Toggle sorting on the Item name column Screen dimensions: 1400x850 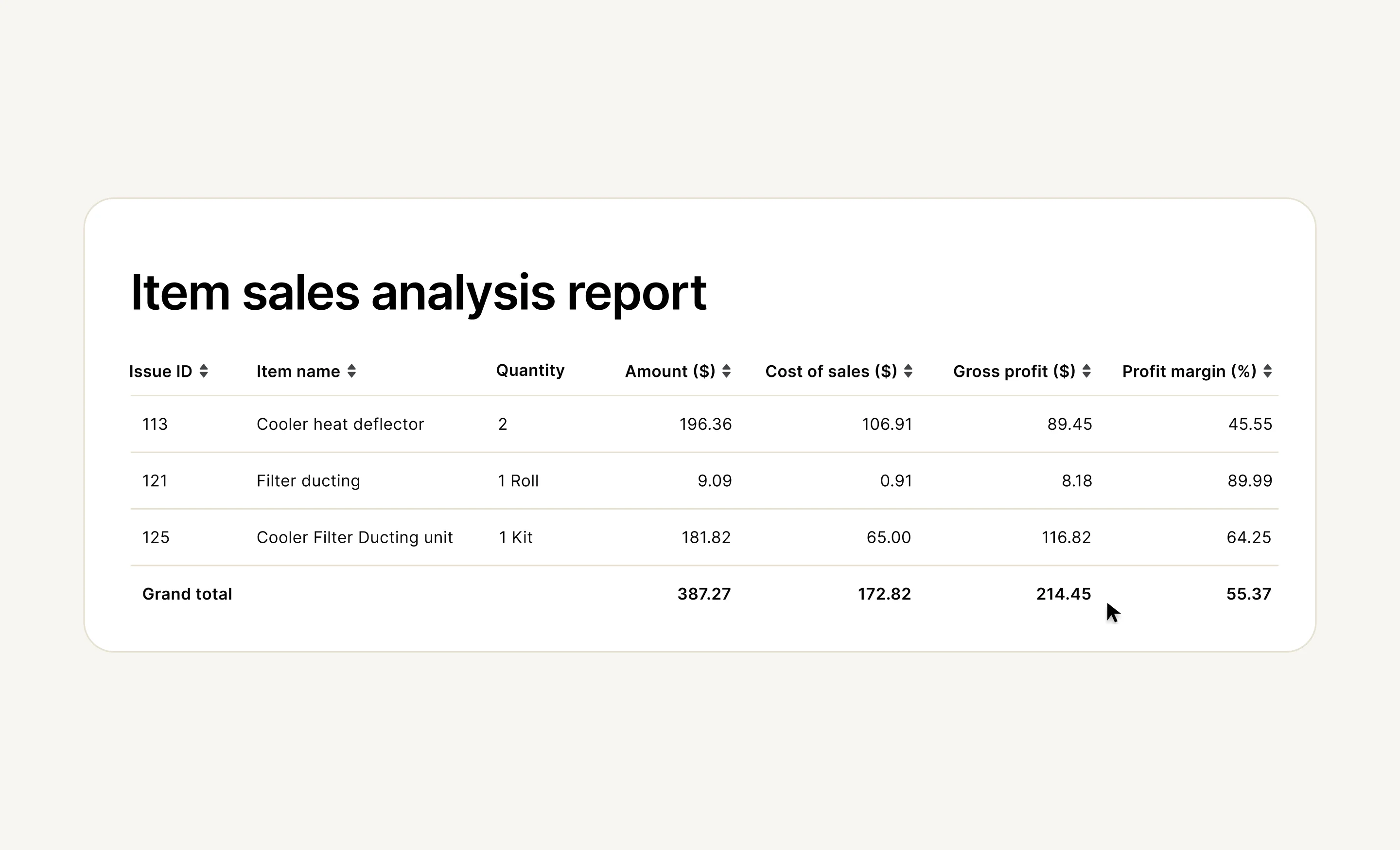point(352,371)
